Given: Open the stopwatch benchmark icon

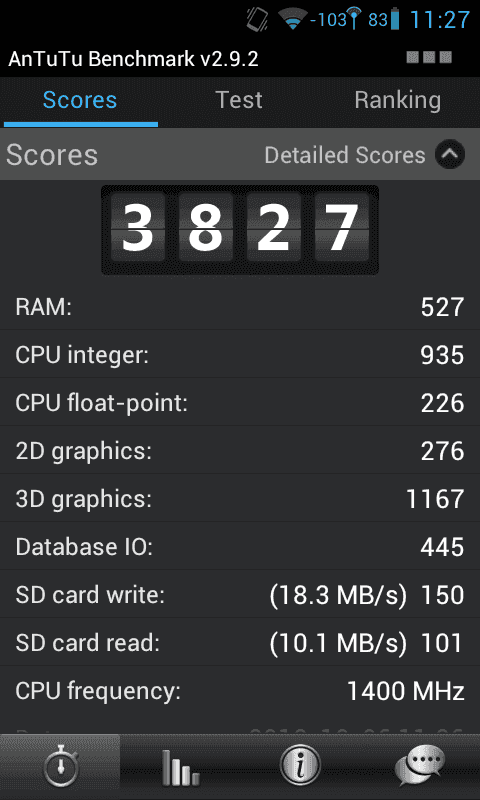Looking at the screenshot, I should coord(60,766).
